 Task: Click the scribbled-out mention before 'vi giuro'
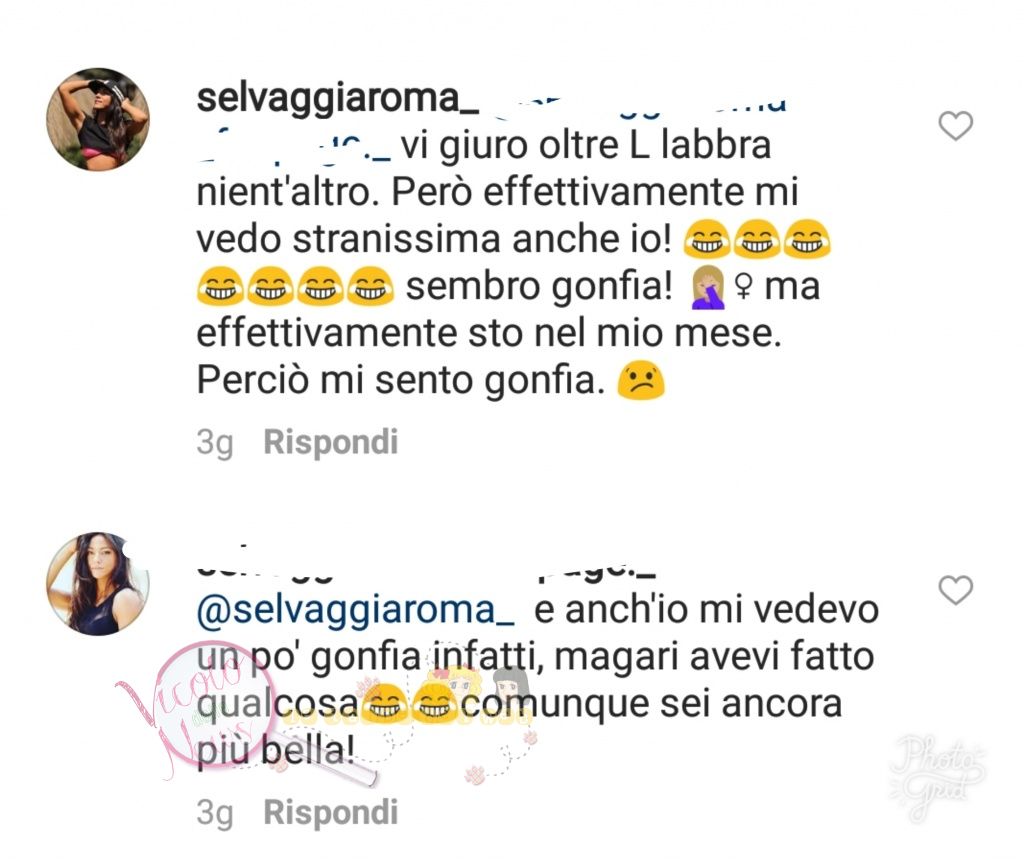[293, 147]
